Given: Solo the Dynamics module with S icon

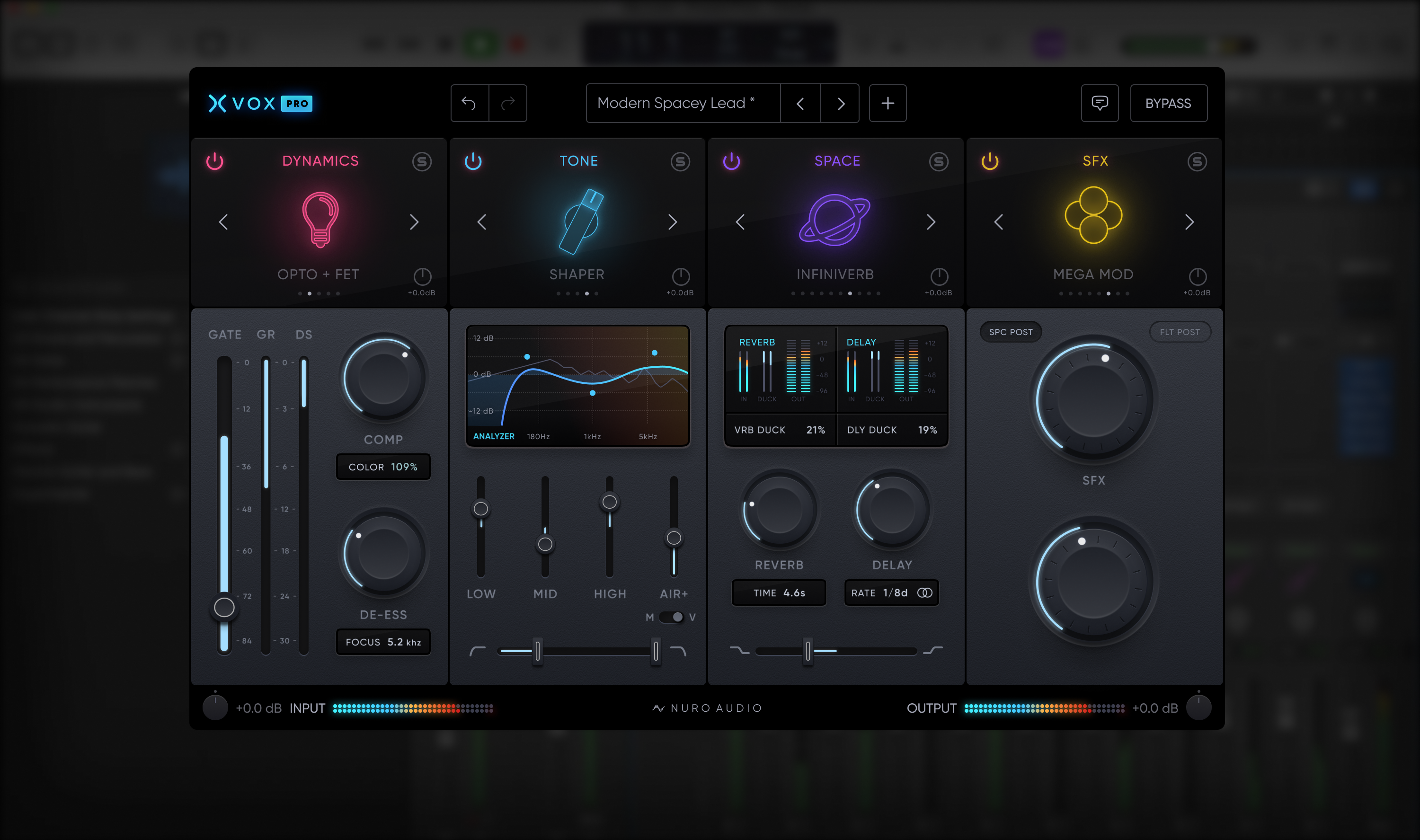Looking at the screenshot, I should coord(422,162).
